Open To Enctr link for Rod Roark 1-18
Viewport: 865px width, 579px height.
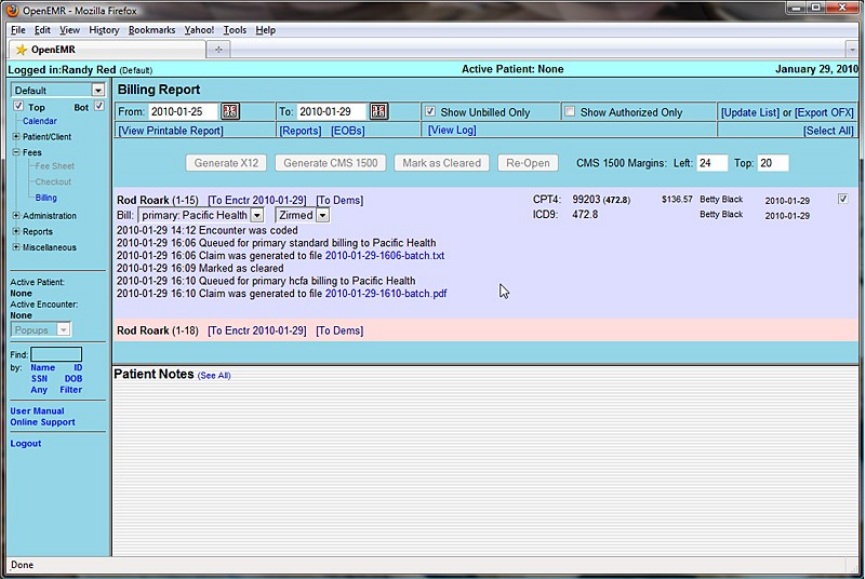tap(257, 331)
